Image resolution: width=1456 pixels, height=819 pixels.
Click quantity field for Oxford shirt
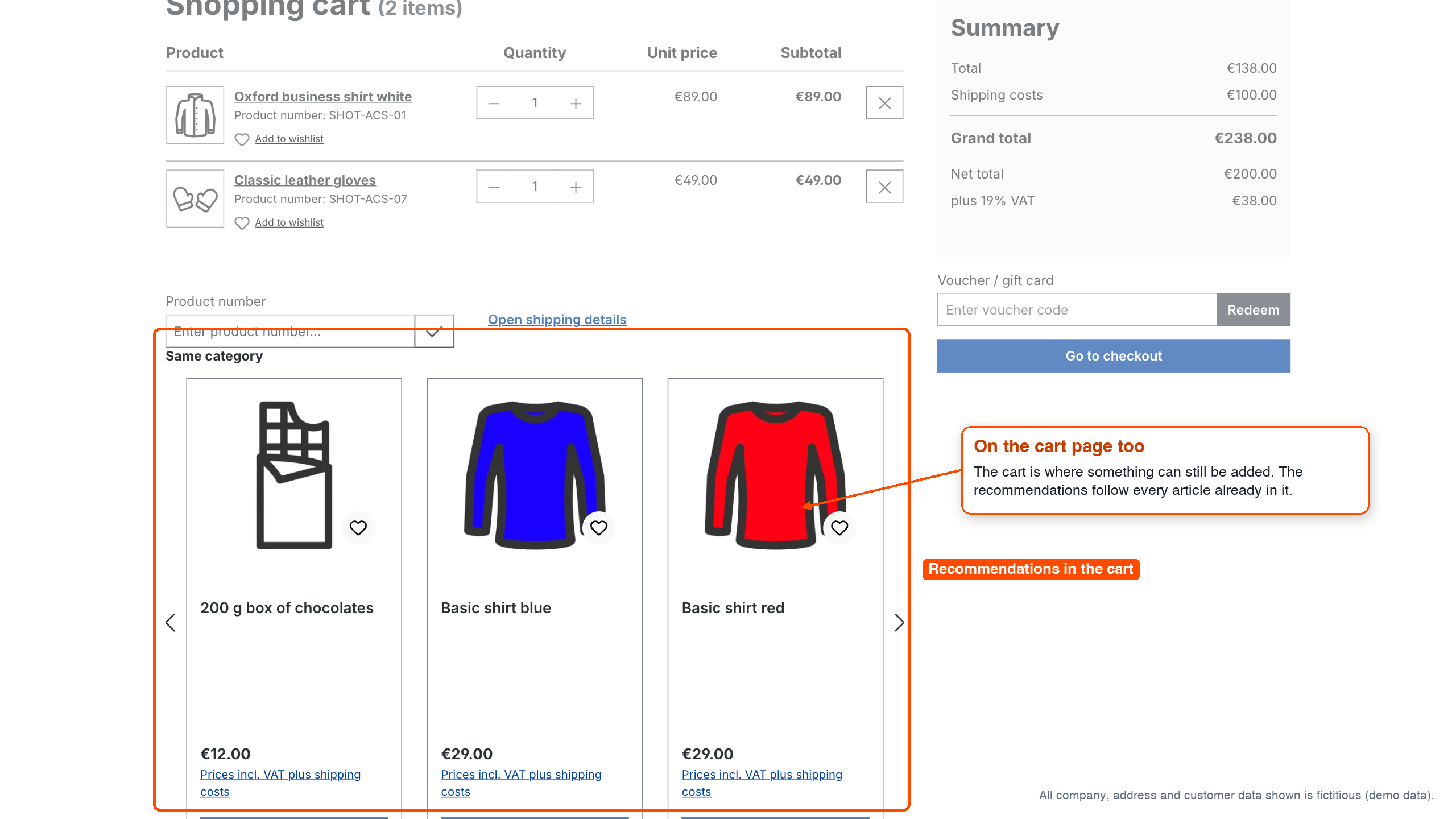pyautogui.click(x=535, y=103)
